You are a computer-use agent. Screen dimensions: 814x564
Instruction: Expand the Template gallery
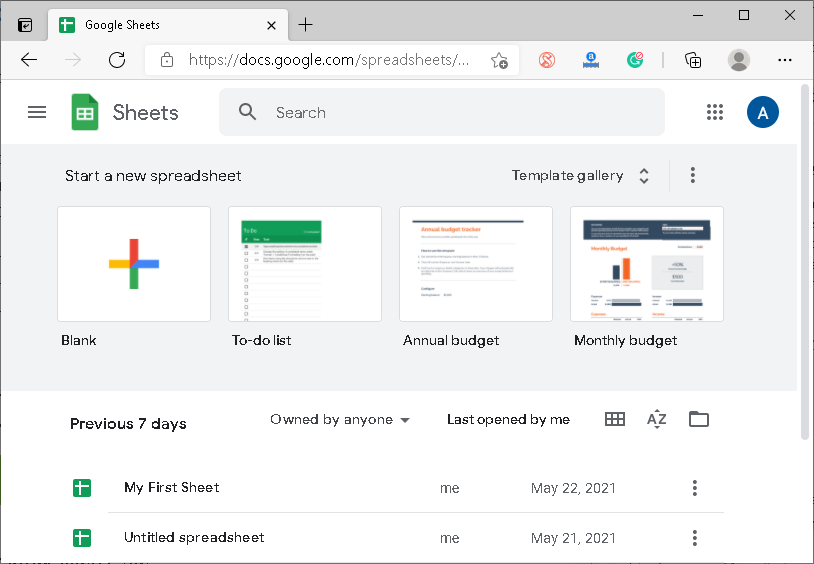pyautogui.click(x=581, y=176)
